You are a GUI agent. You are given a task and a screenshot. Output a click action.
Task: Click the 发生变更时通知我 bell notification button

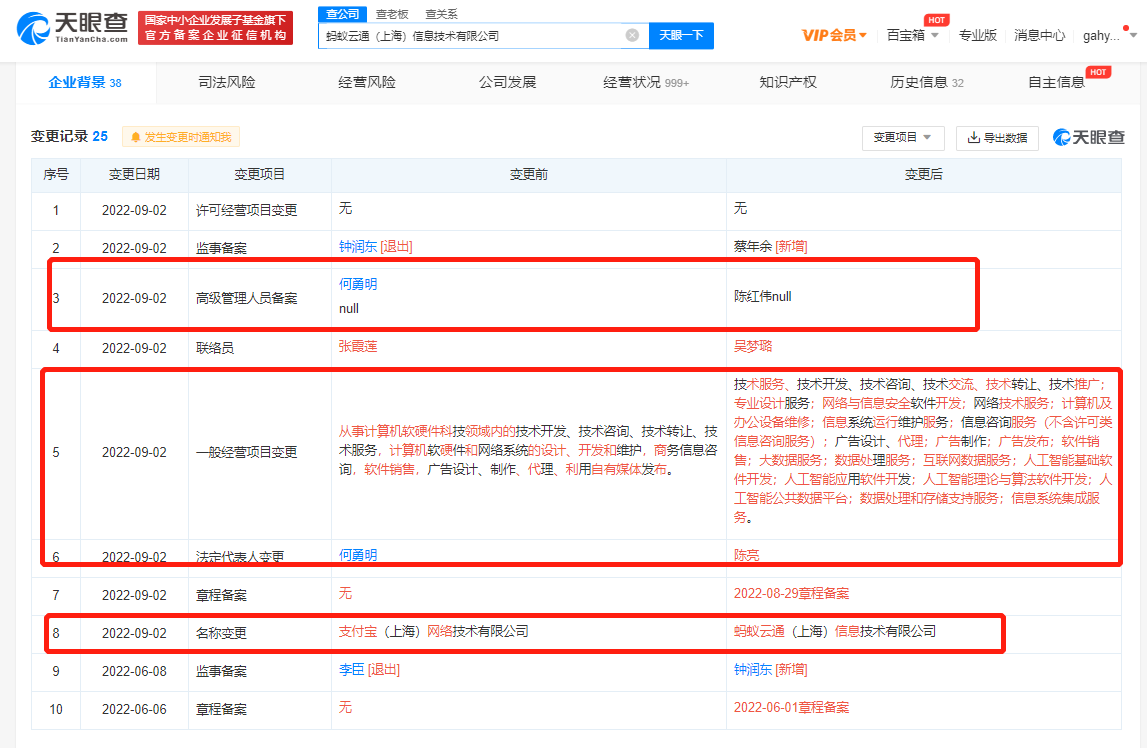(x=181, y=137)
